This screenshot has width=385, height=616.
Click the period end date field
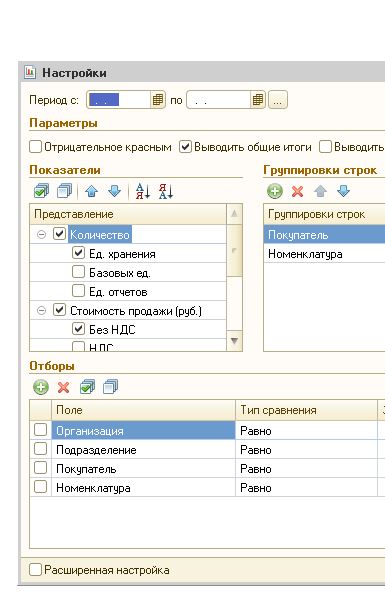tap(218, 100)
